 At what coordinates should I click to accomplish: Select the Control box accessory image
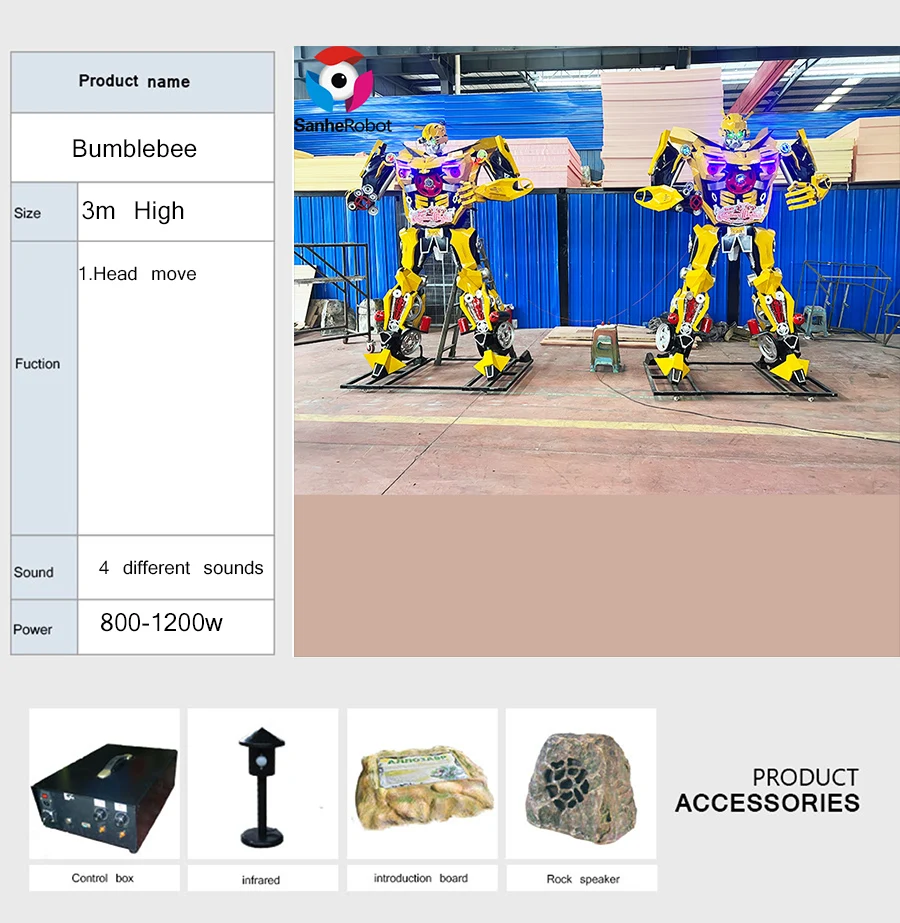click(x=105, y=783)
